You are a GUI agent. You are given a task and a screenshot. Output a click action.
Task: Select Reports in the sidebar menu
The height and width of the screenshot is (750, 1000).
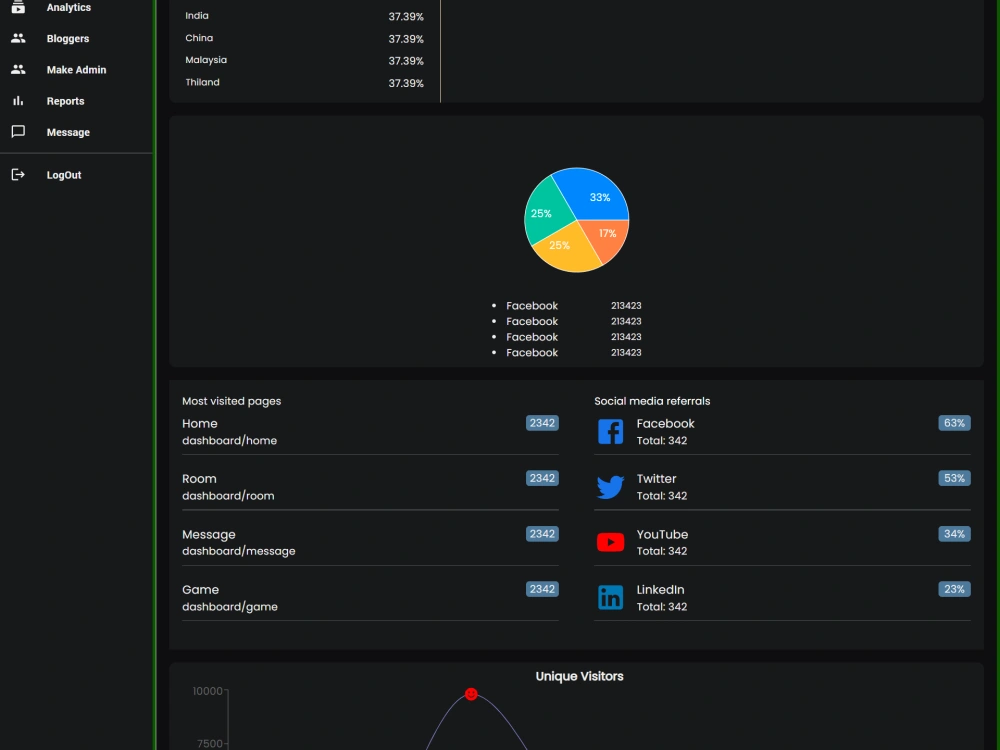pos(66,100)
